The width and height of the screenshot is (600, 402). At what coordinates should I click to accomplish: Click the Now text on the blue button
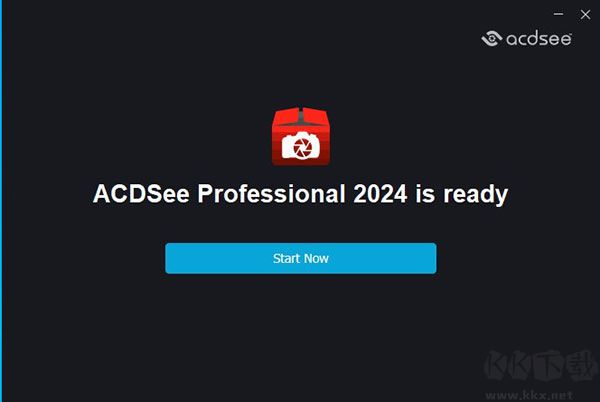pos(316,259)
